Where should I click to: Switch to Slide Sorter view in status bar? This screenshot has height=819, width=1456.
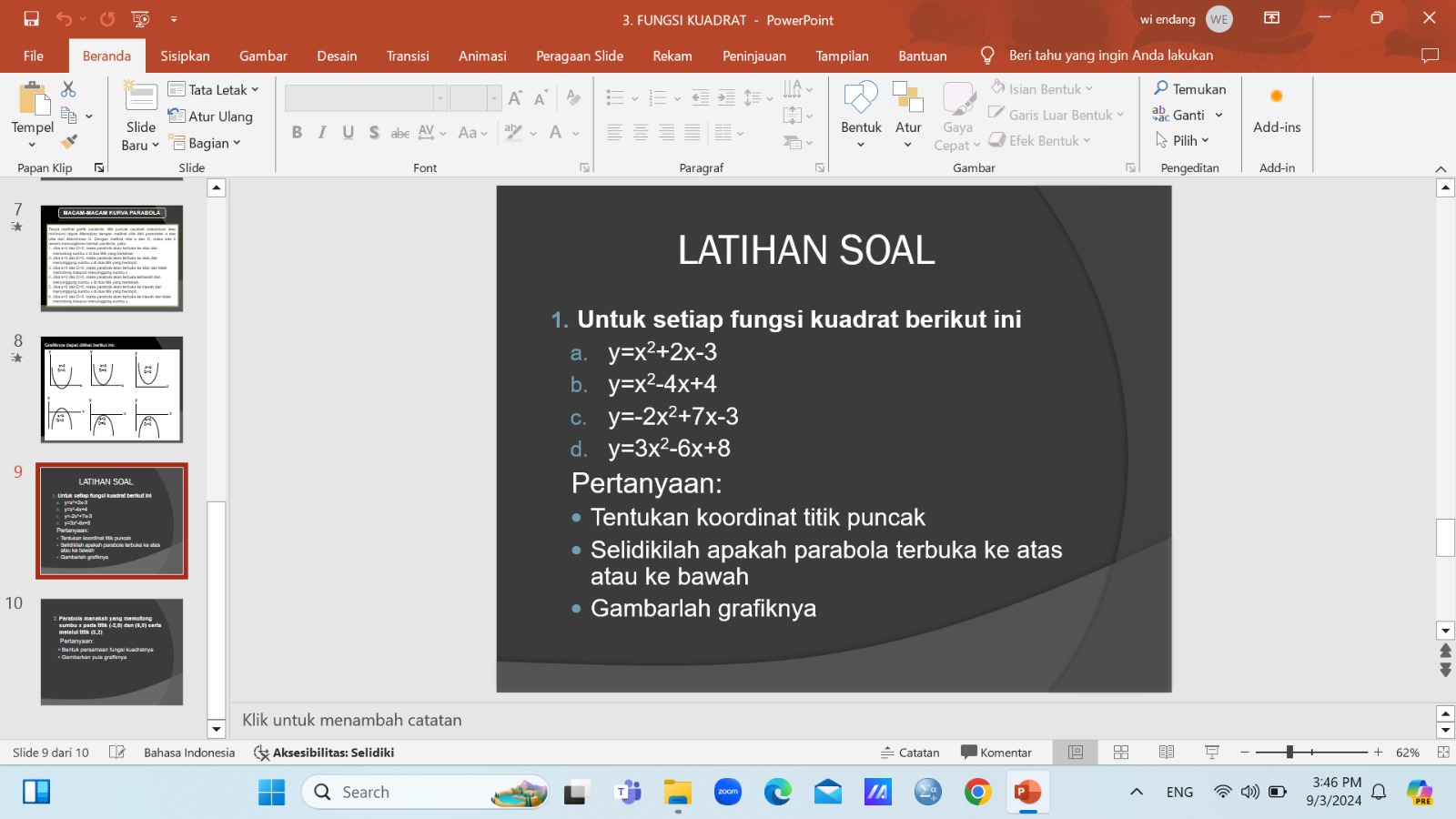(x=1121, y=753)
